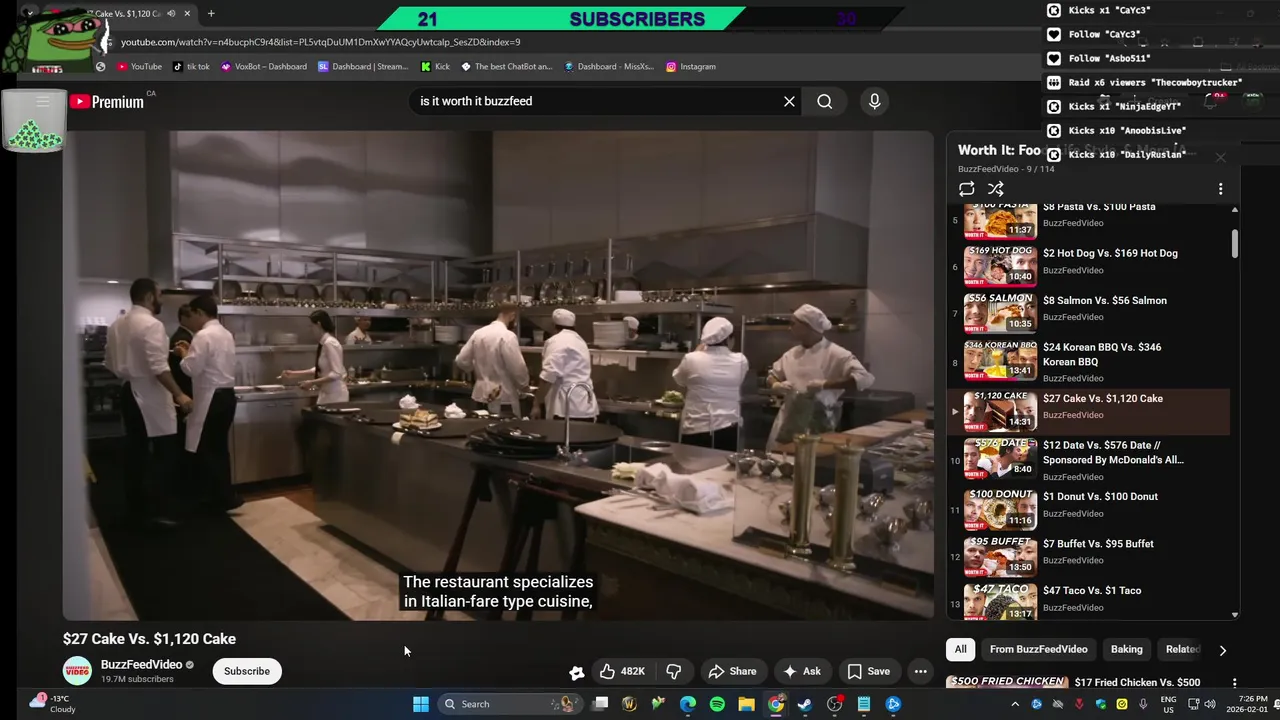This screenshot has height=720, width=1280.
Task: Open the Kick bookmark
Action: (435, 66)
